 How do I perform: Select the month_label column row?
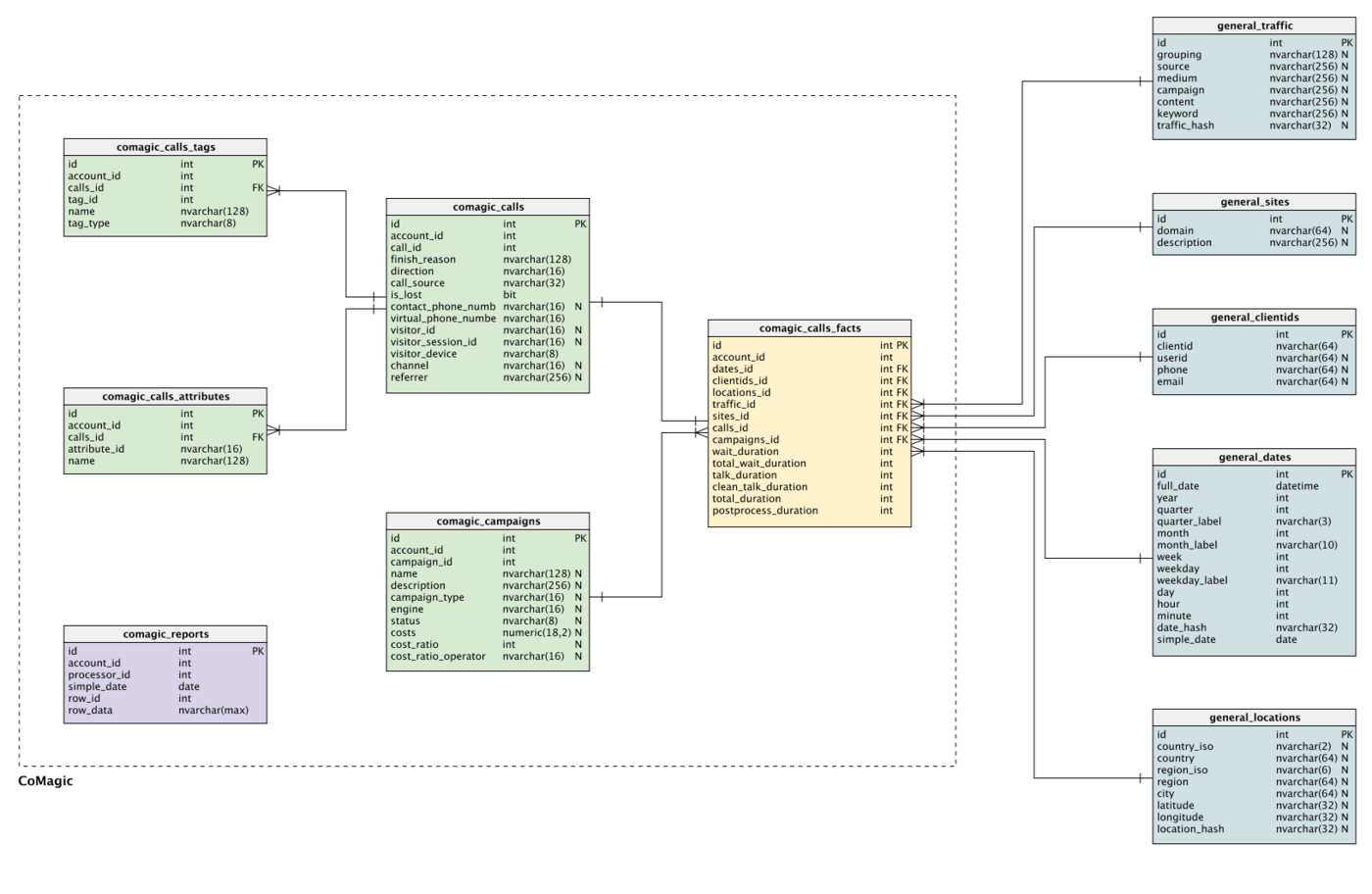pyautogui.click(x=1254, y=545)
